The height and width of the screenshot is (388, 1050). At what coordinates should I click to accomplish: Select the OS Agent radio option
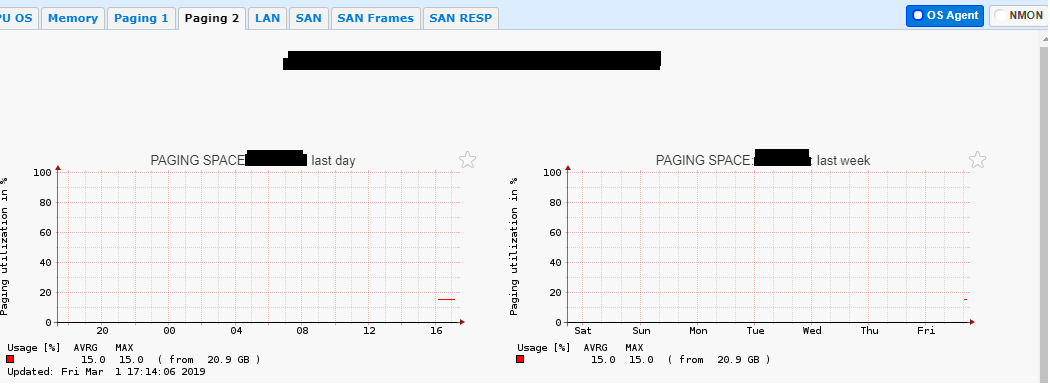(x=945, y=15)
